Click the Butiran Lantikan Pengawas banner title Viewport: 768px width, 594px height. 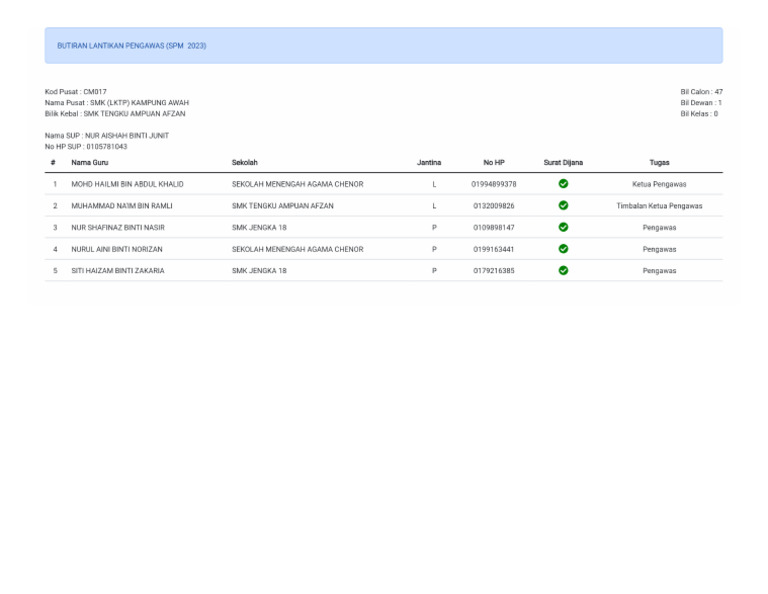click(x=132, y=46)
